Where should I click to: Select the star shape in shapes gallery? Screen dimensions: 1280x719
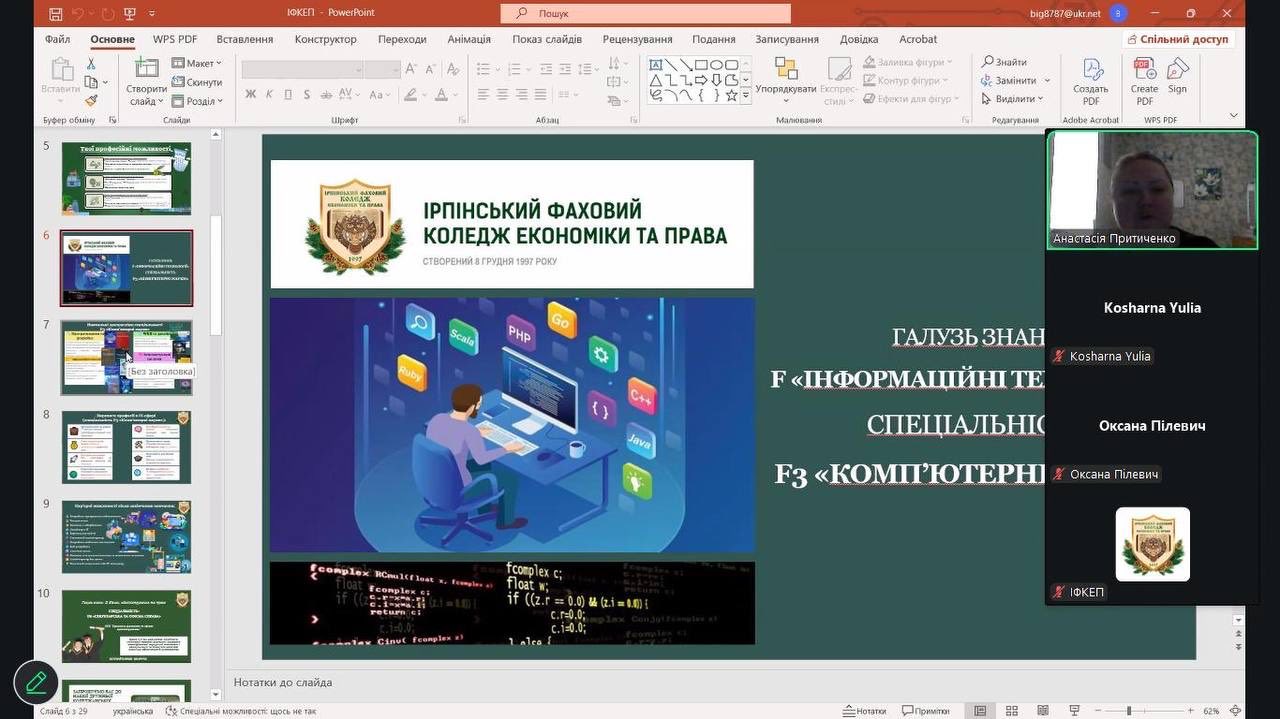tap(731, 96)
